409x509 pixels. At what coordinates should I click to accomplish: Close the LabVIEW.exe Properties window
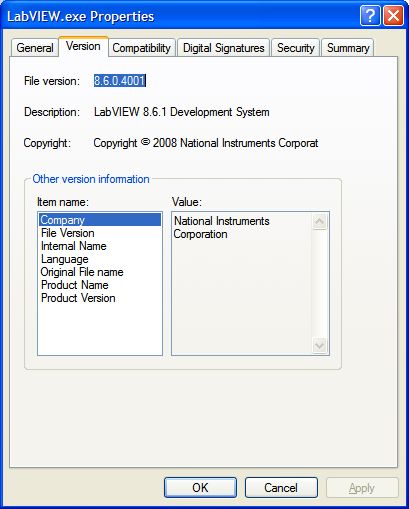click(394, 15)
